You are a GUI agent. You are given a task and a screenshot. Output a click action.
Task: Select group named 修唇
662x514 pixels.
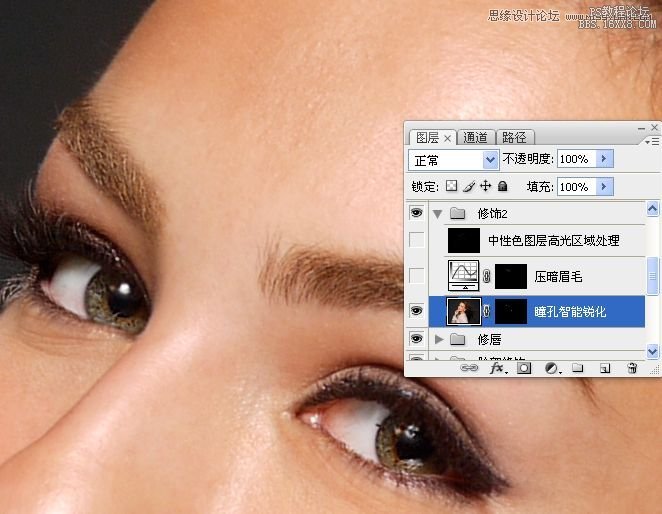(489, 339)
